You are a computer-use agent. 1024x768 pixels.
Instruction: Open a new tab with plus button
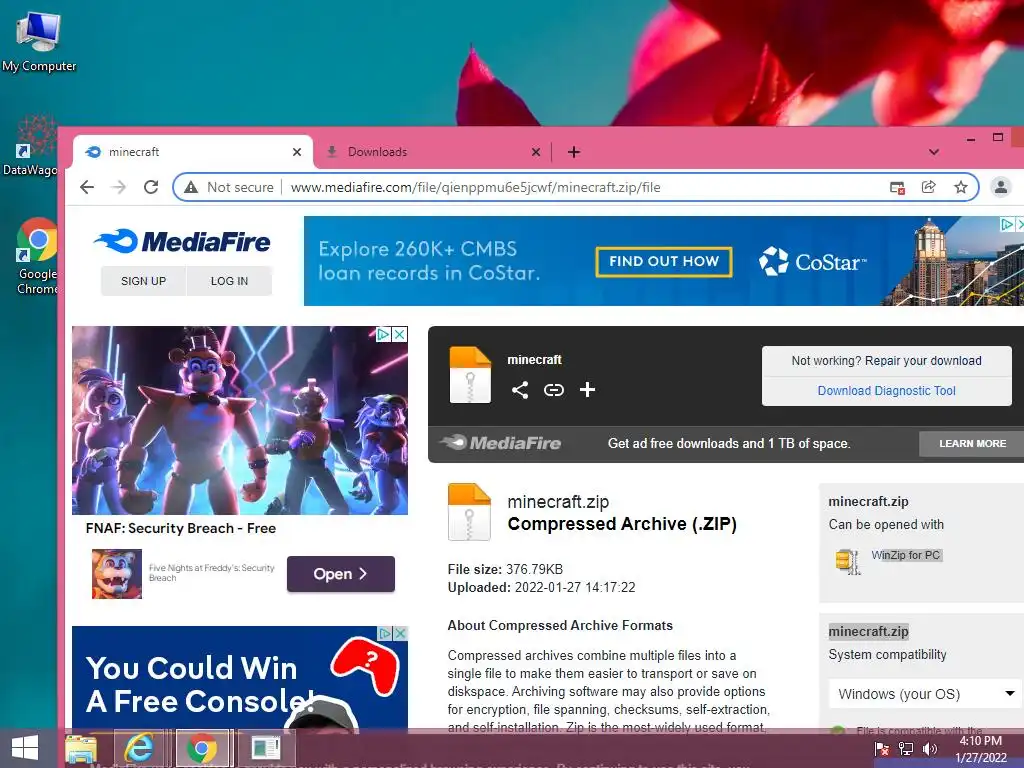(x=574, y=152)
